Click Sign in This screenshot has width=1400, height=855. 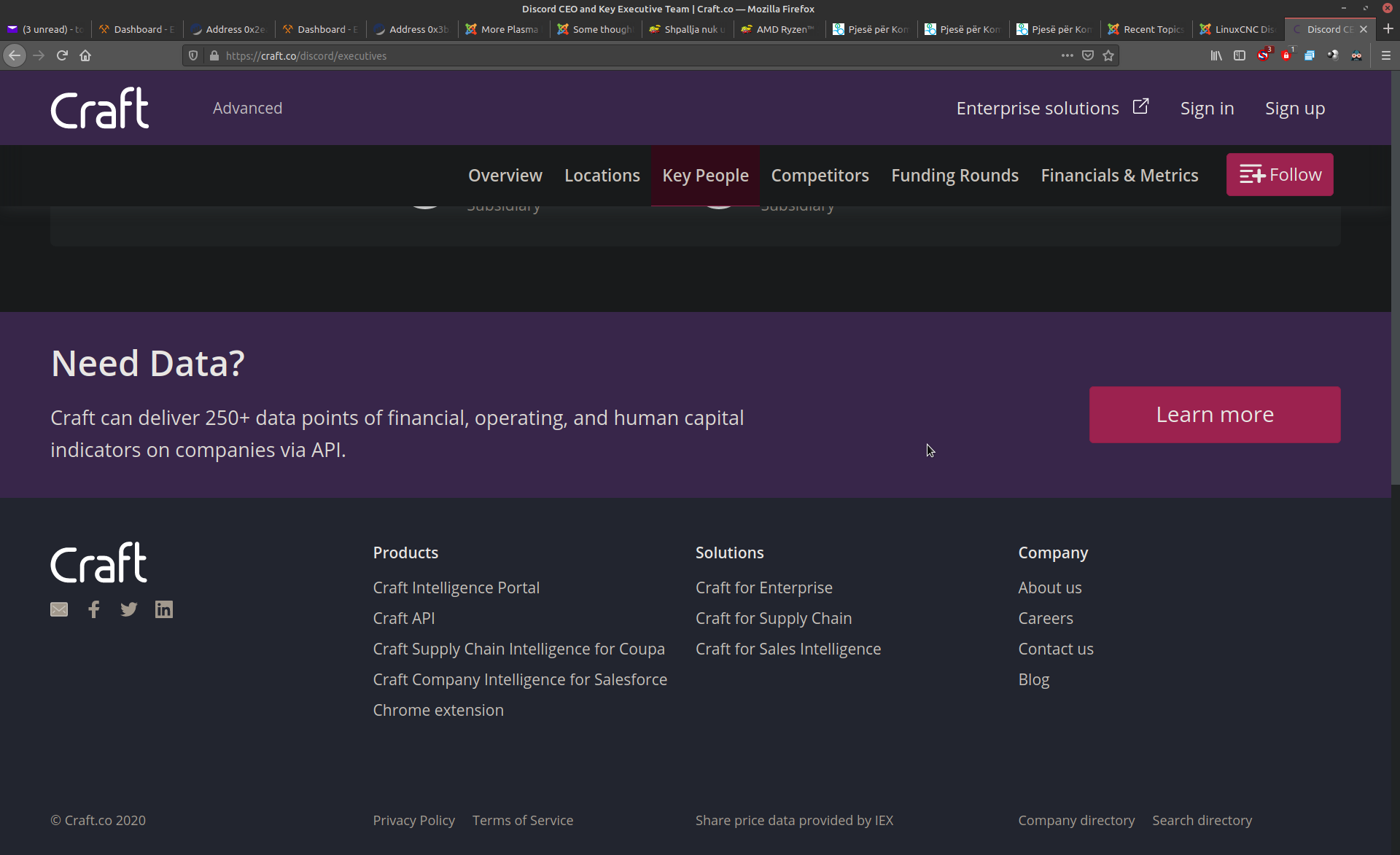[1207, 108]
